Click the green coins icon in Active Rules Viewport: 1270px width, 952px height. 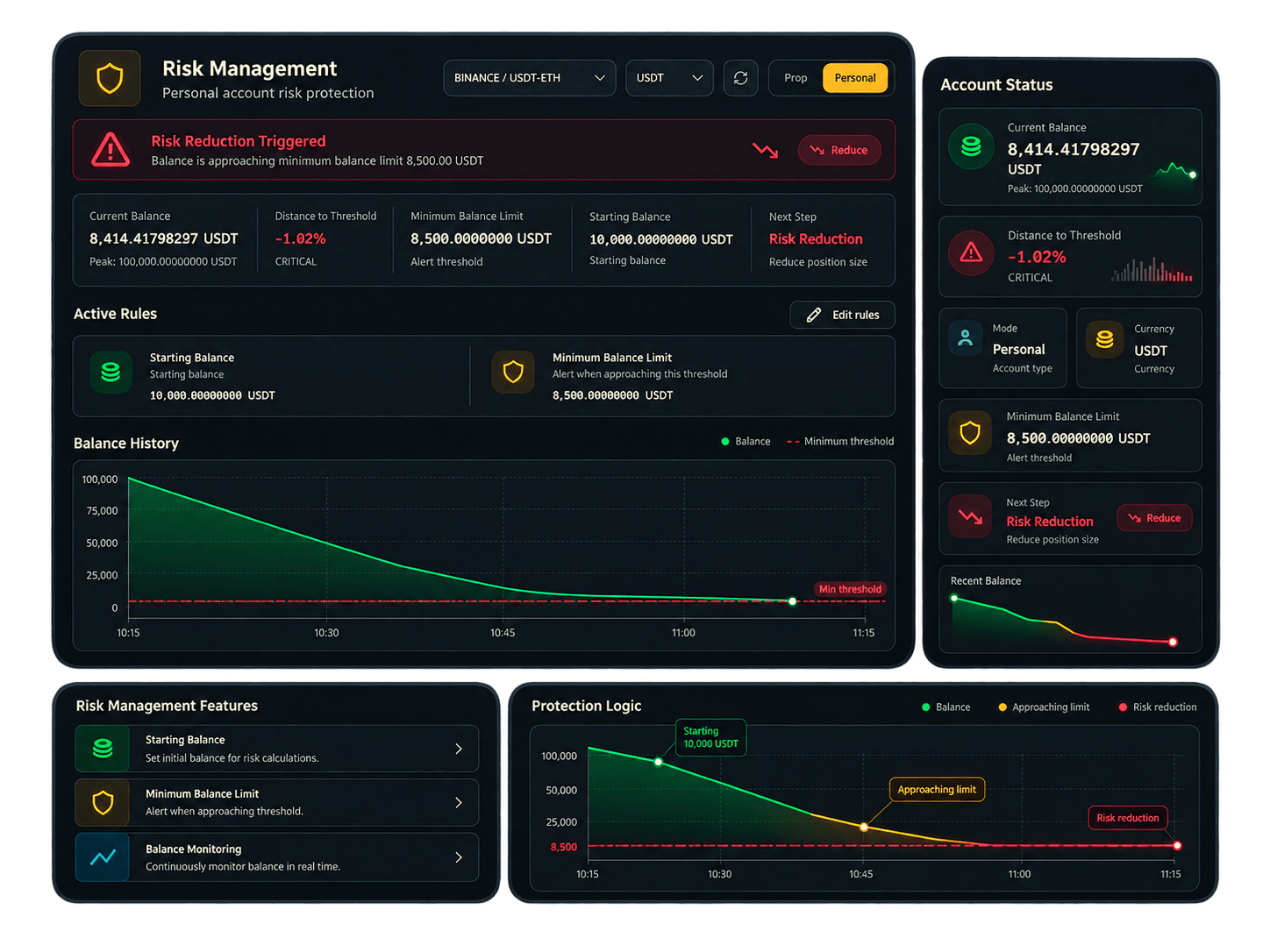[111, 373]
